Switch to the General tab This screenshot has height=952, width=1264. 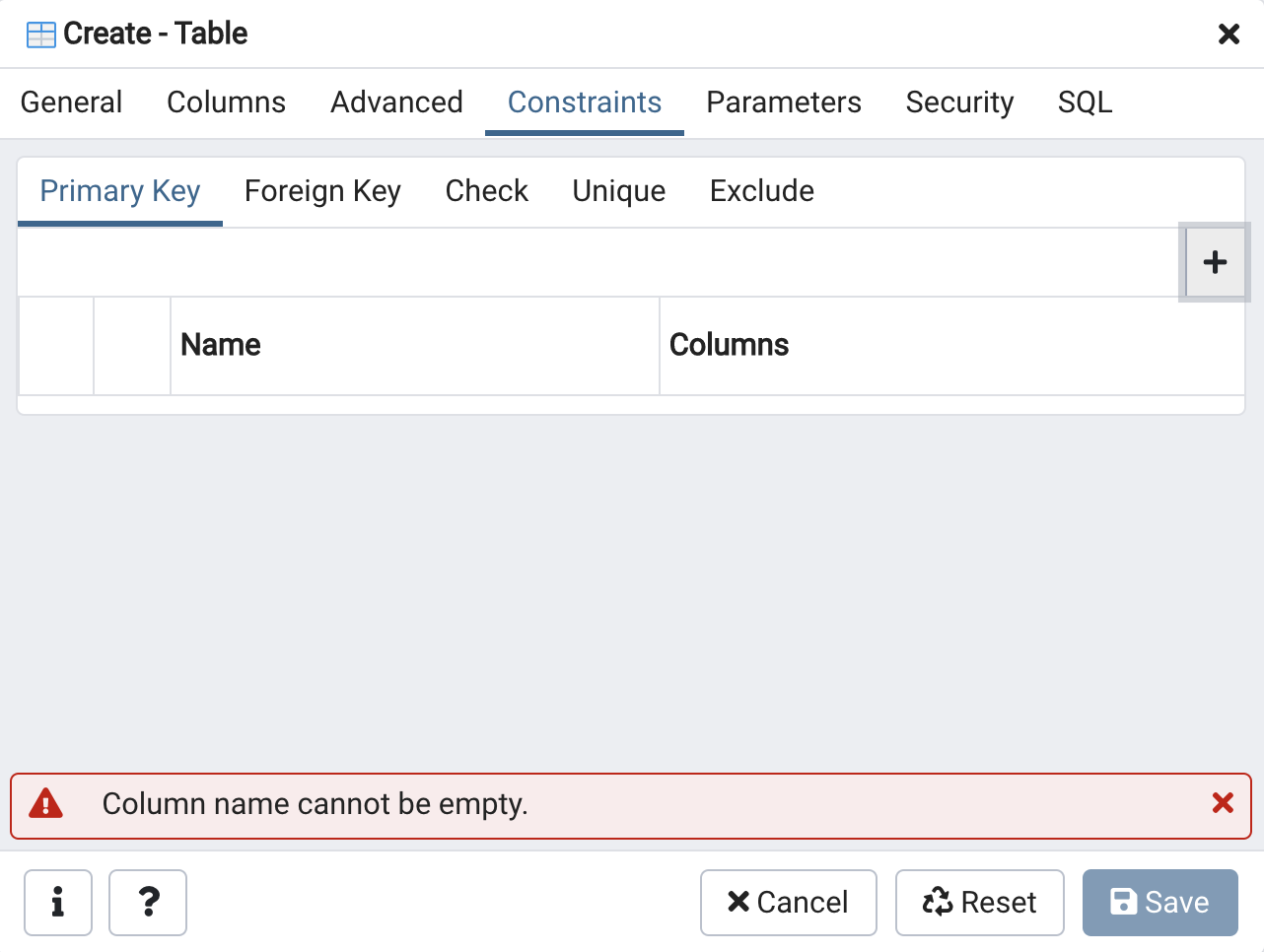click(71, 102)
